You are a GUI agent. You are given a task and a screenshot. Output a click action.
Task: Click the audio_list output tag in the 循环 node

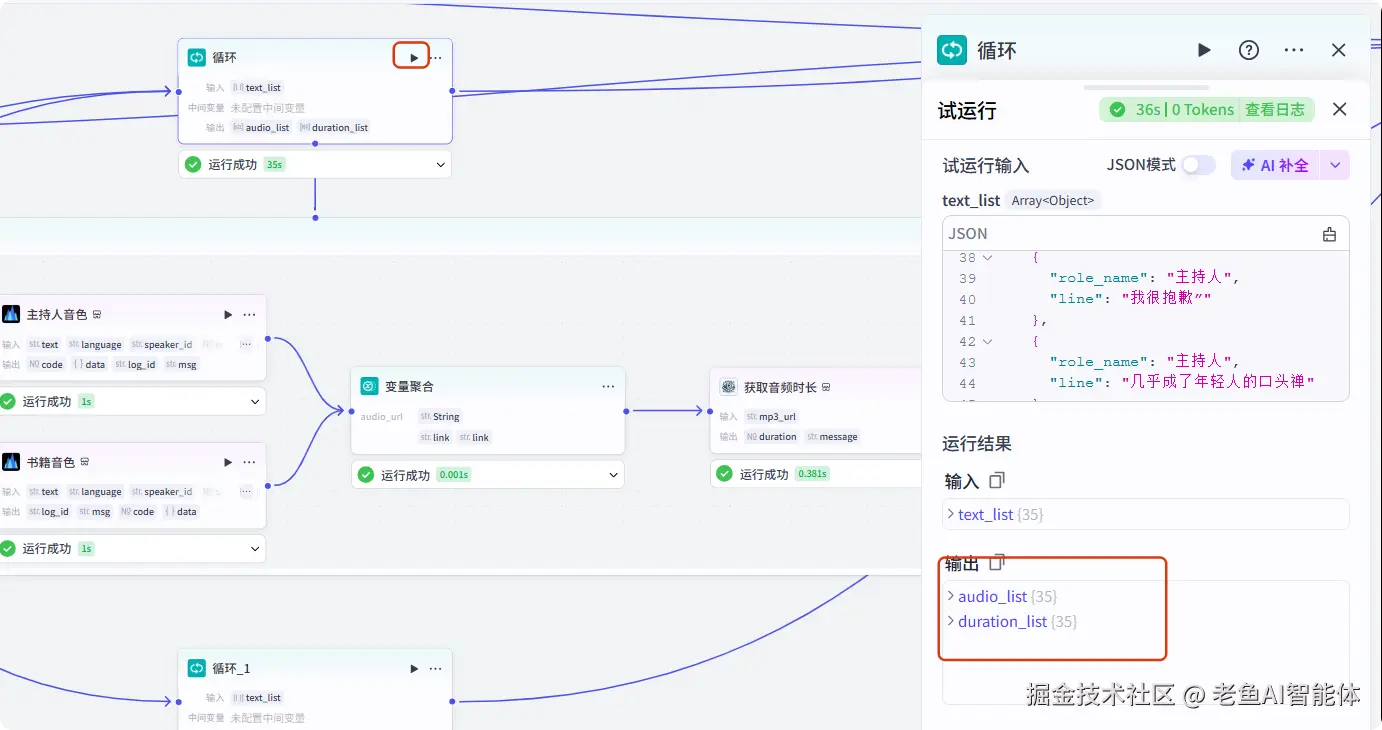coord(261,127)
